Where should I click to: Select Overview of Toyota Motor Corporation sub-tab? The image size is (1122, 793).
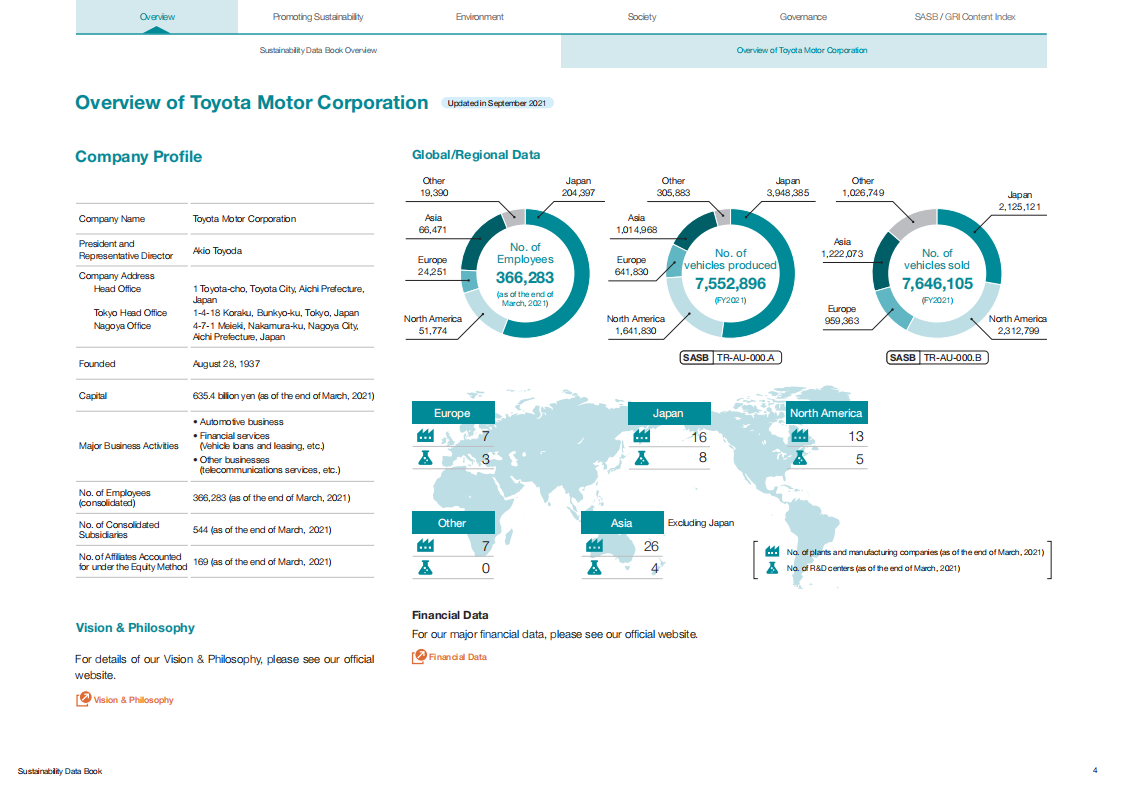(x=802, y=50)
